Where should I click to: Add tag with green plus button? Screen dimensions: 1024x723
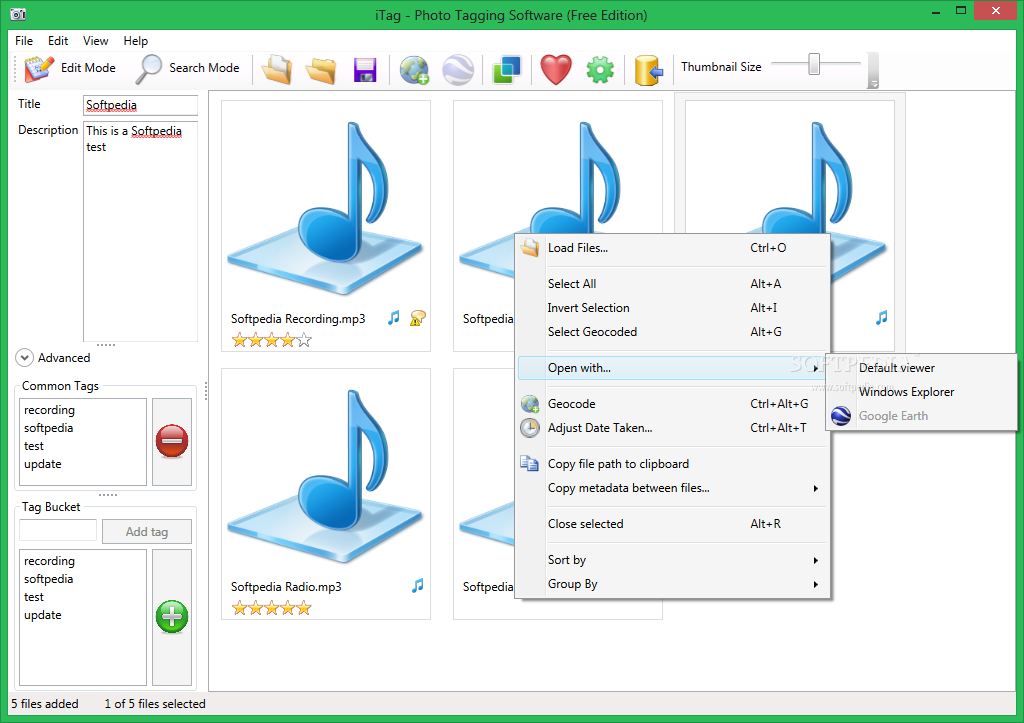pos(172,617)
